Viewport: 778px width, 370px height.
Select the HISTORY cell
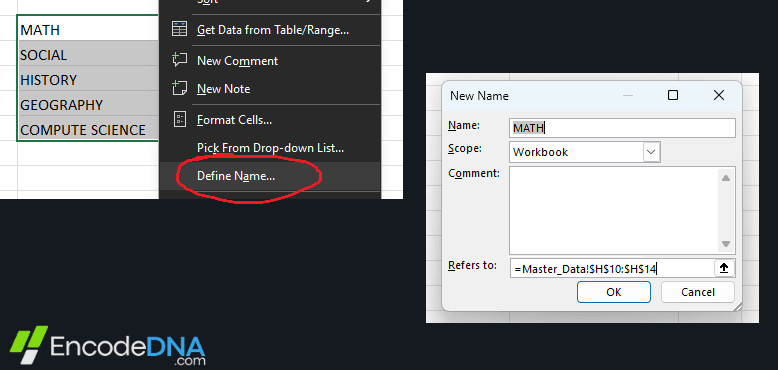point(88,79)
